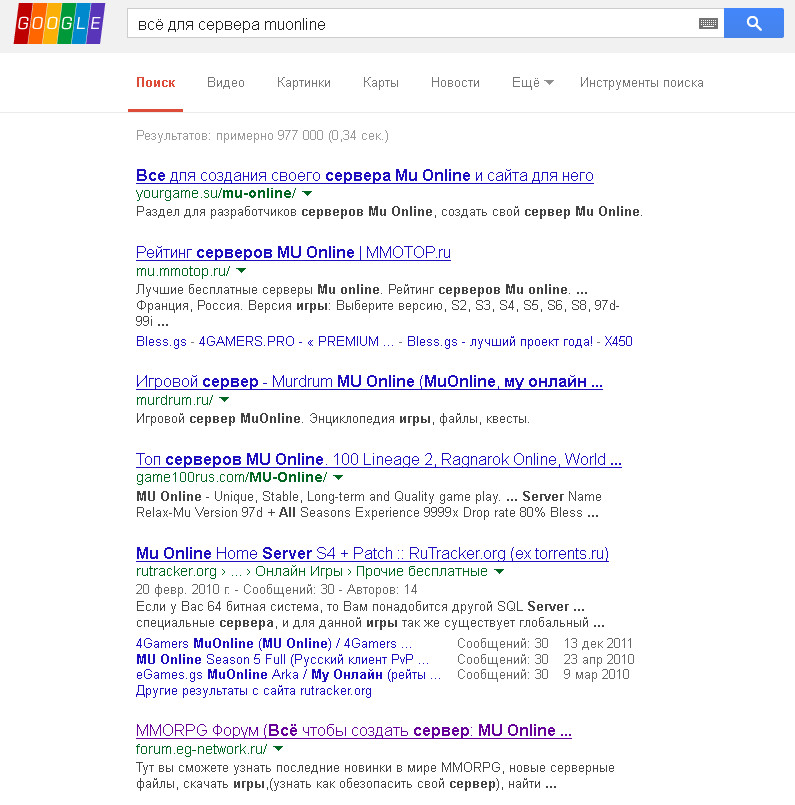Open Инструменты поиска
Screen dimensions: 795x805
(x=642, y=83)
